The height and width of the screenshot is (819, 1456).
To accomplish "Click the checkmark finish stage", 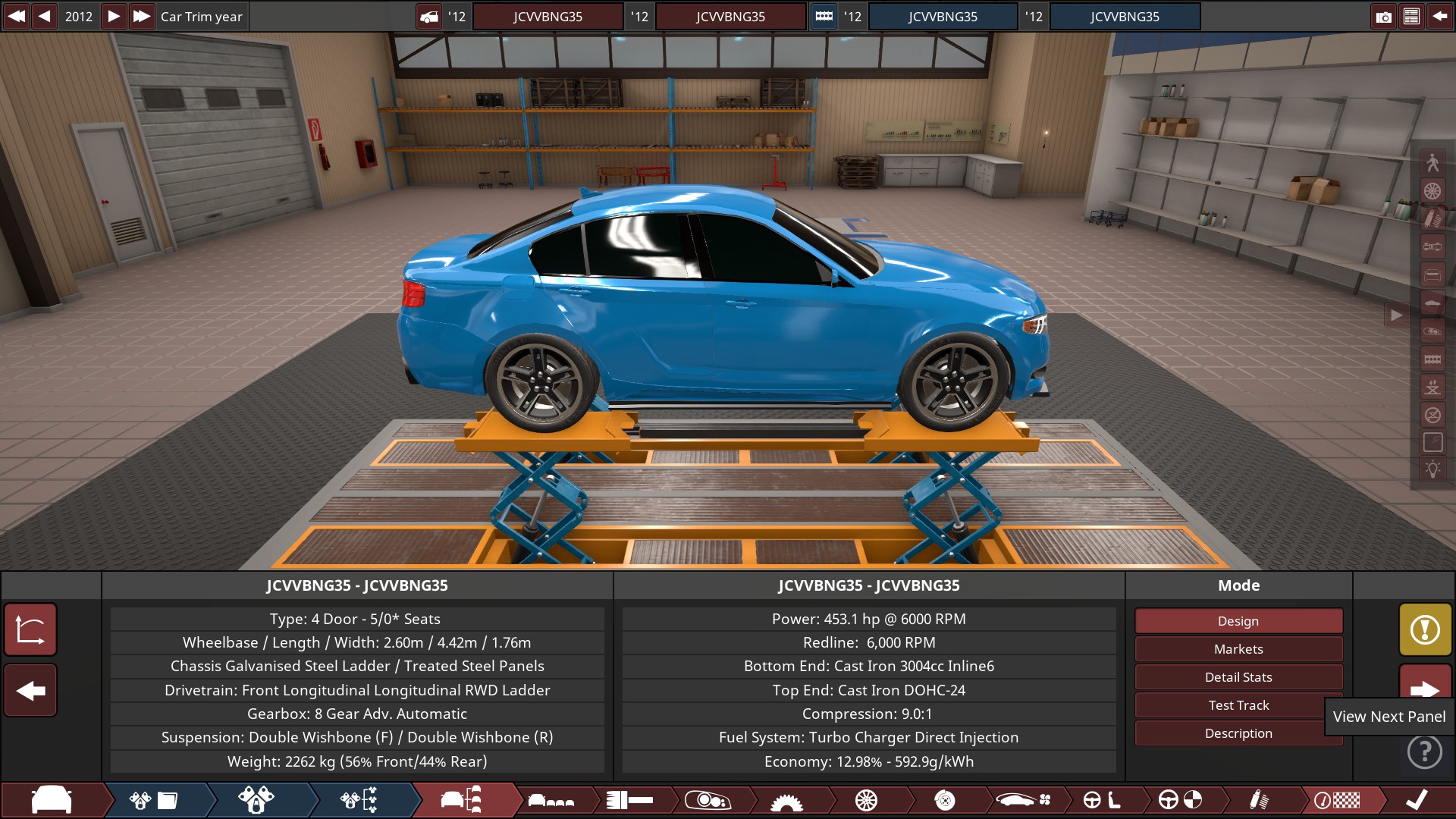I will [x=1417, y=800].
